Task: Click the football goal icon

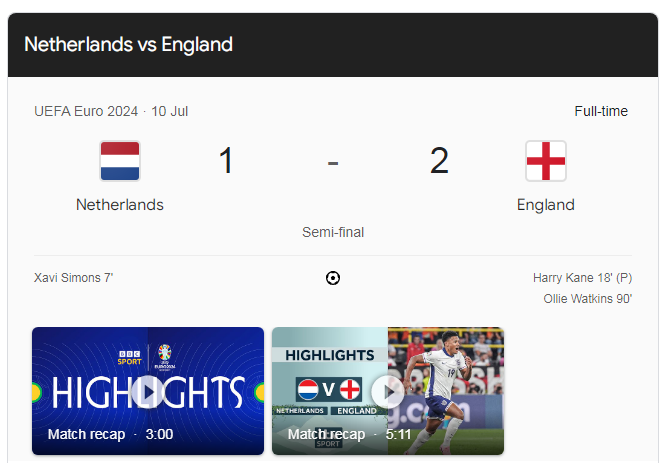Action: point(333,278)
